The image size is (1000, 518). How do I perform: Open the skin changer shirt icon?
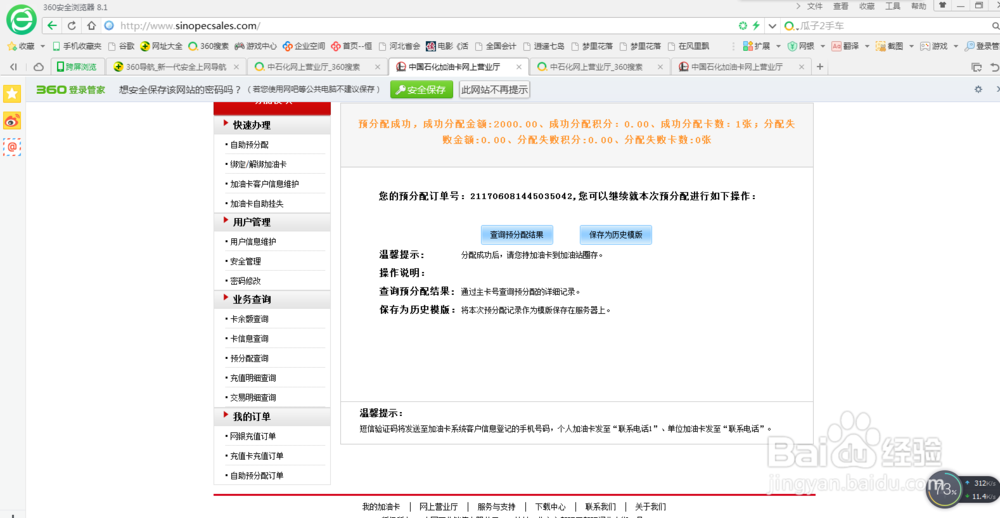941,5
